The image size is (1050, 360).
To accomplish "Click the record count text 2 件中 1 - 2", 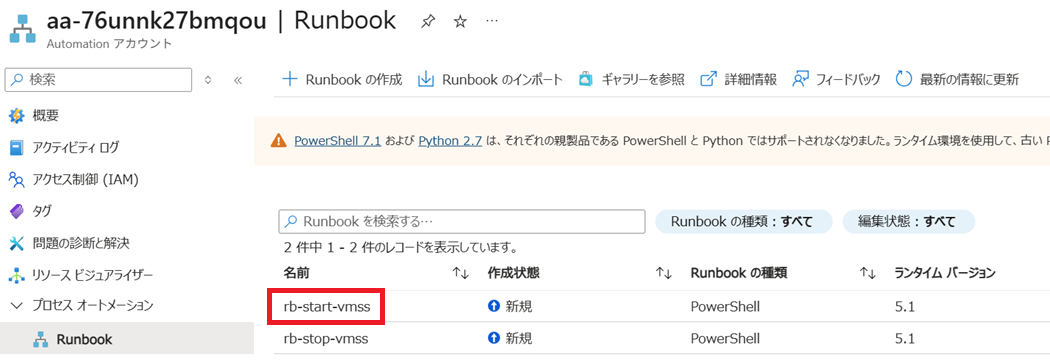I will click(400, 248).
